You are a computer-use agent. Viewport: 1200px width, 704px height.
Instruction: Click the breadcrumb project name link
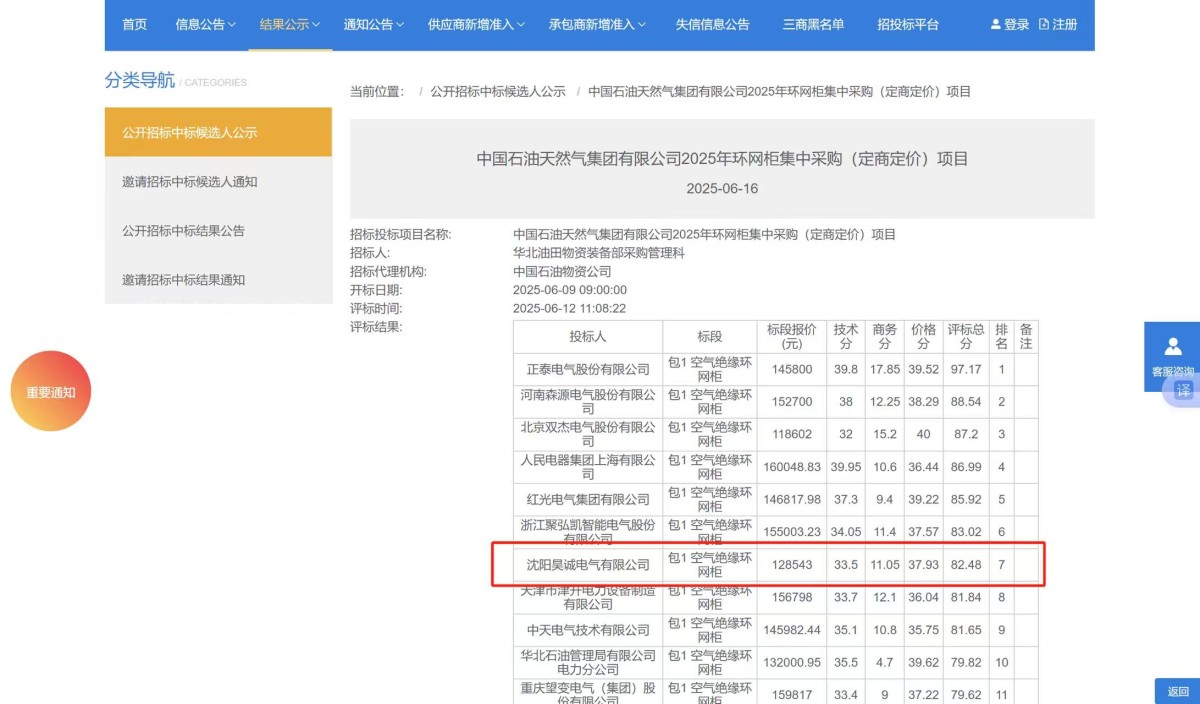point(779,91)
